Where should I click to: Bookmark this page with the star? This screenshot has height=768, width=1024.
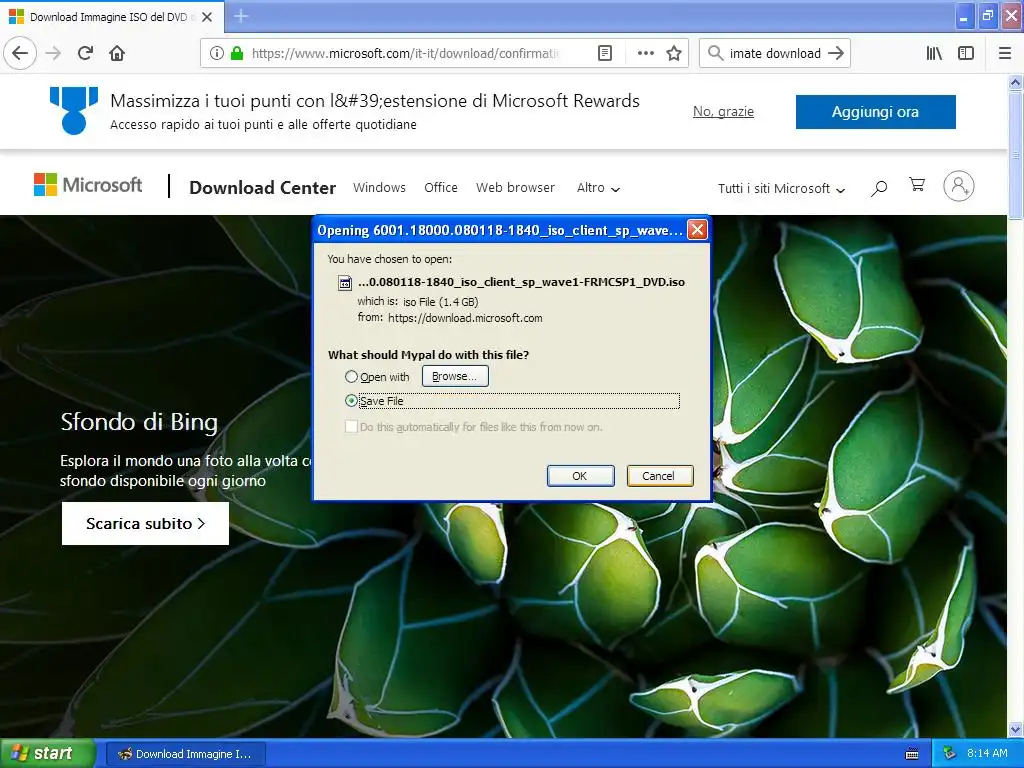[674, 53]
